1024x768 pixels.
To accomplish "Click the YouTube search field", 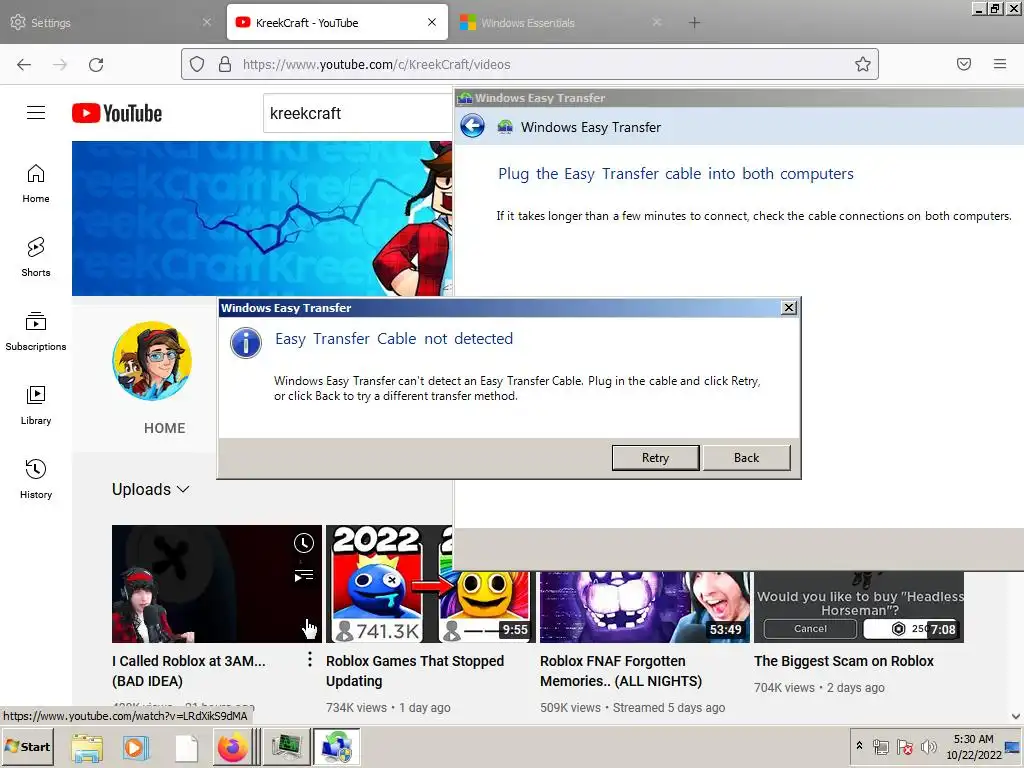I will pos(358,113).
